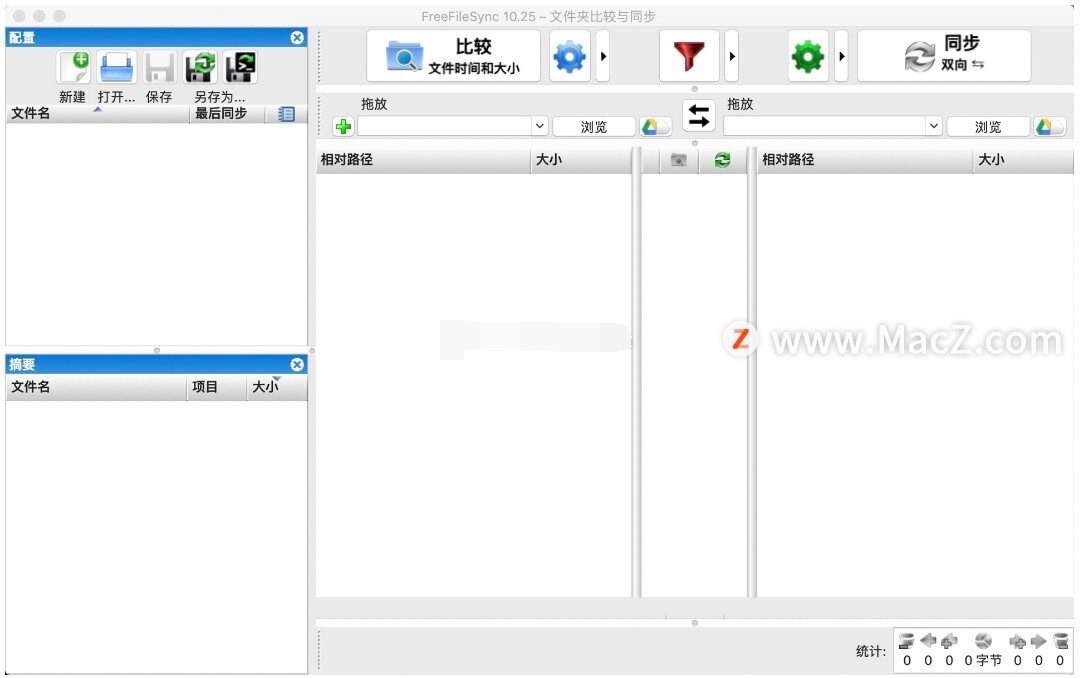Expand right folder path history dropdown
Screen dimensions: 1081x678
(933, 126)
